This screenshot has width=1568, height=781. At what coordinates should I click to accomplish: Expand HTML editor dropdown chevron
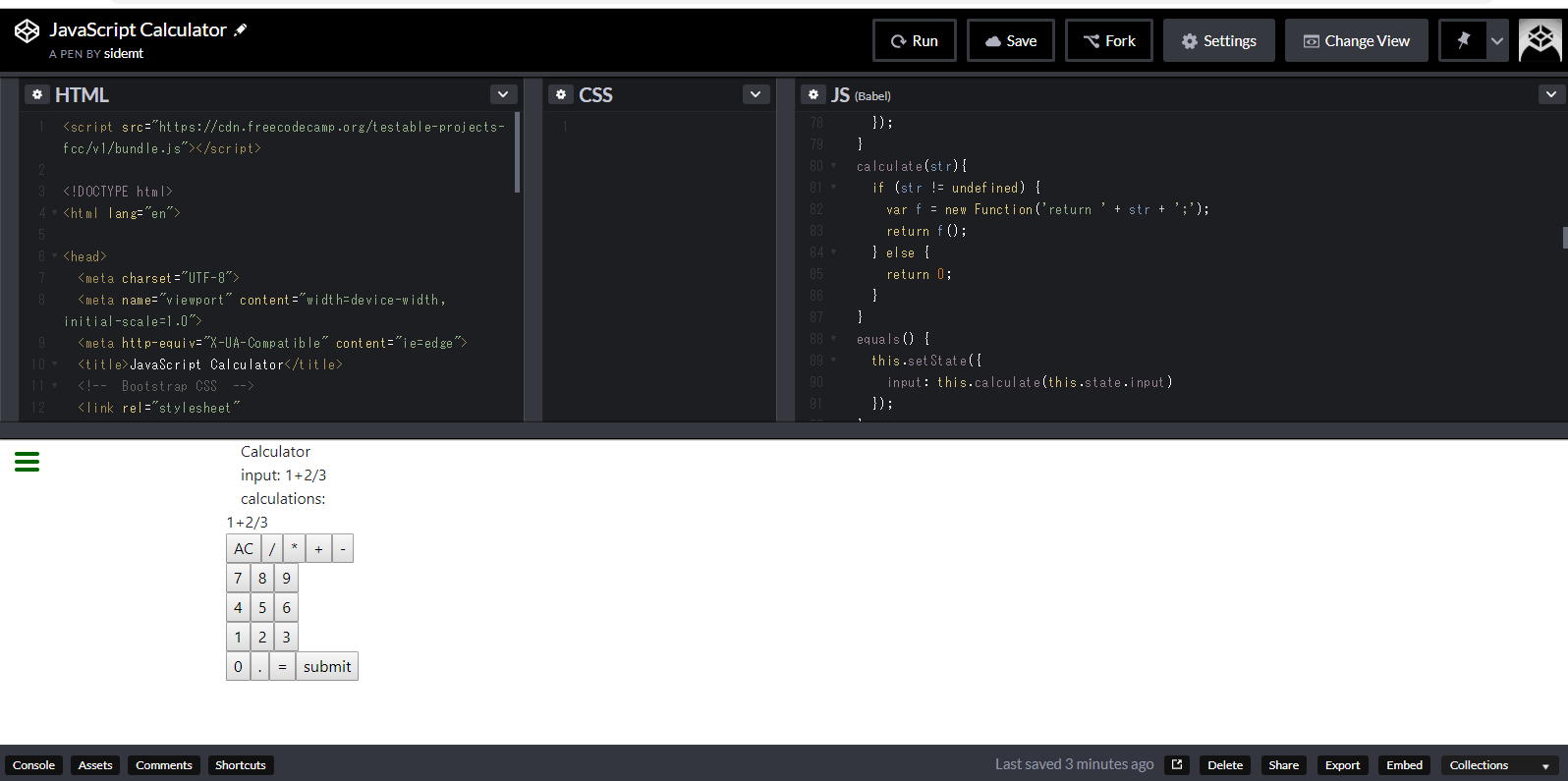point(503,94)
